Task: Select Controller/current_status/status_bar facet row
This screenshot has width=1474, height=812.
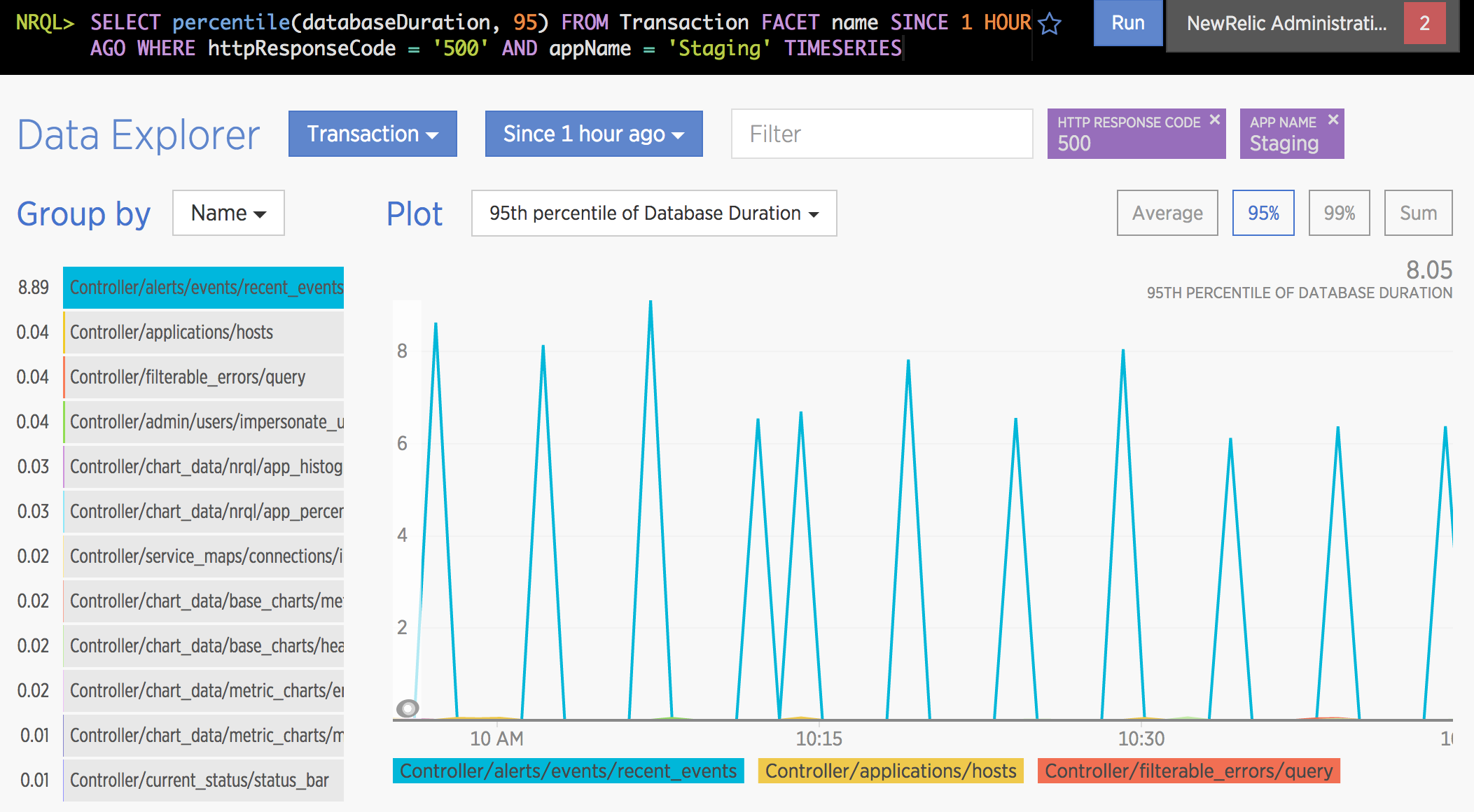Action: click(x=203, y=780)
